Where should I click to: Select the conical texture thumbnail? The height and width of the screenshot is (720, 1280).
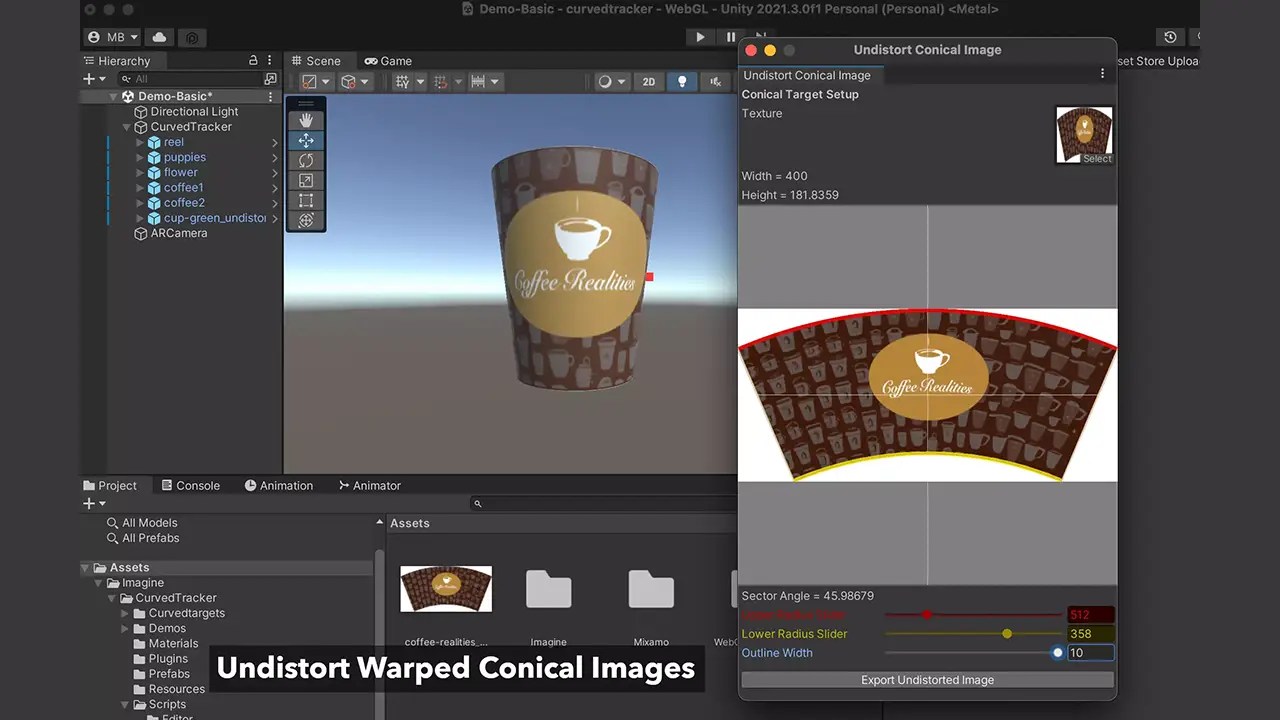coord(1084,135)
